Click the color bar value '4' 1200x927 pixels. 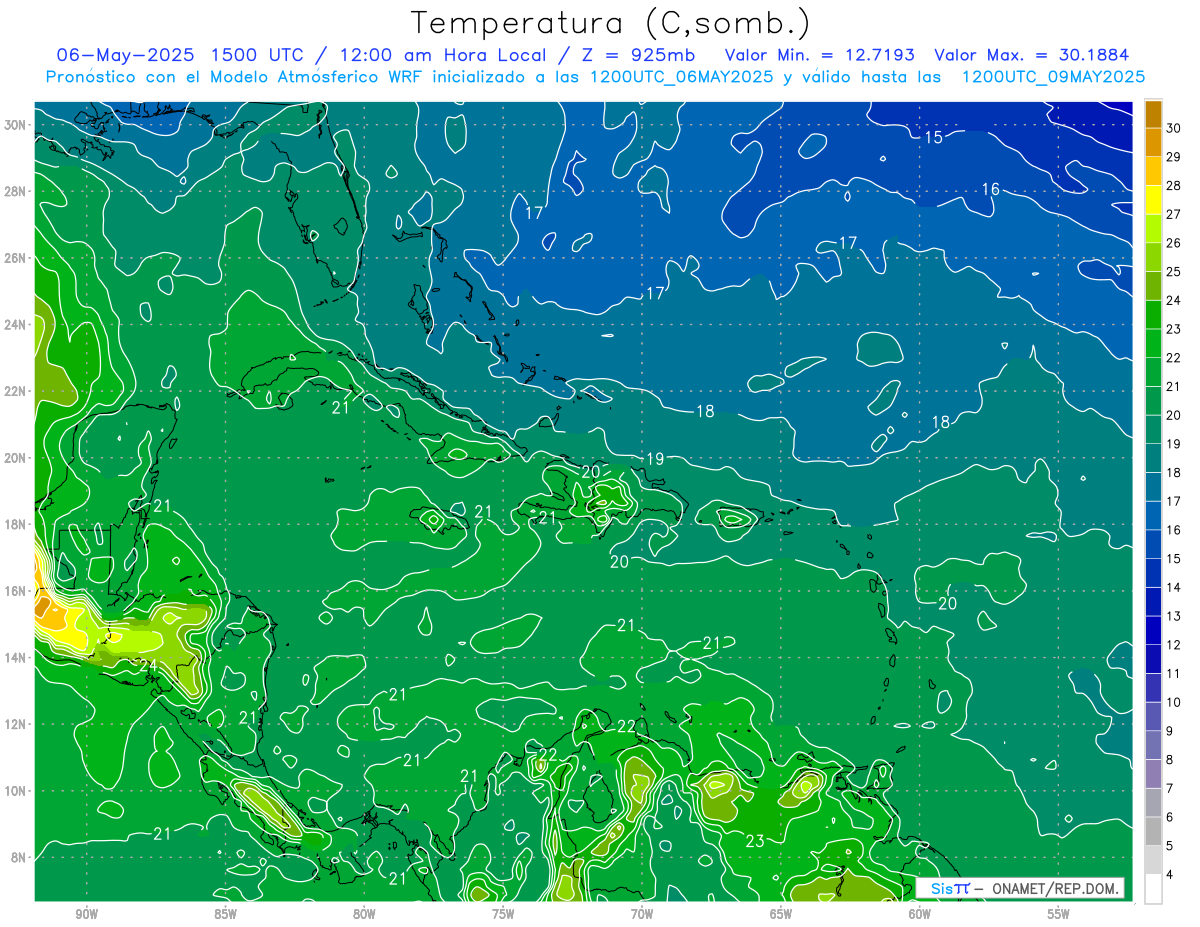(x=1171, y=876)
